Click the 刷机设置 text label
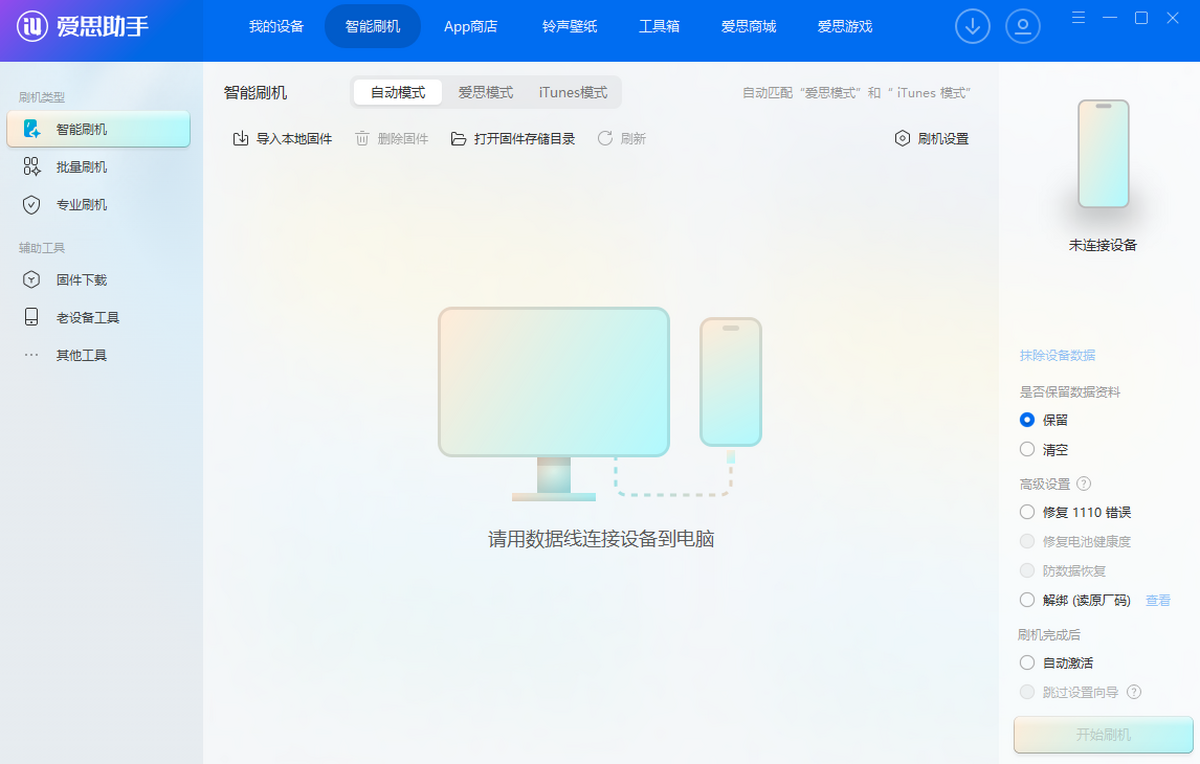This screenshot has height=764, width=1200. 943,139
